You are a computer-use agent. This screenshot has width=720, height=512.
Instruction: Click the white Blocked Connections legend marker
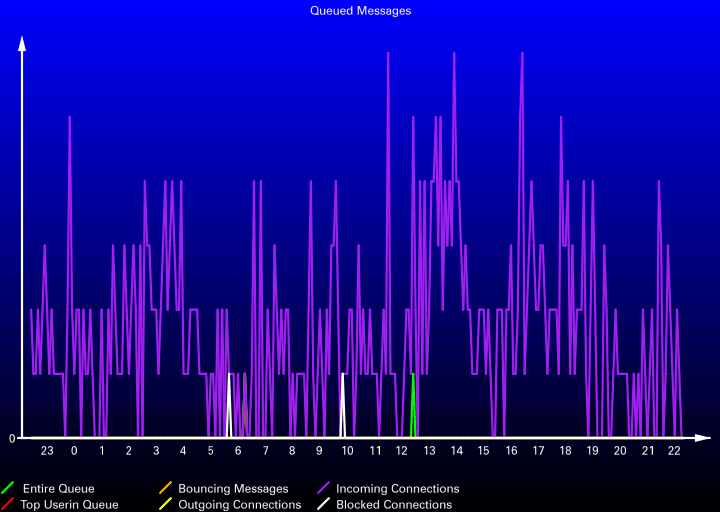[323, 505]
